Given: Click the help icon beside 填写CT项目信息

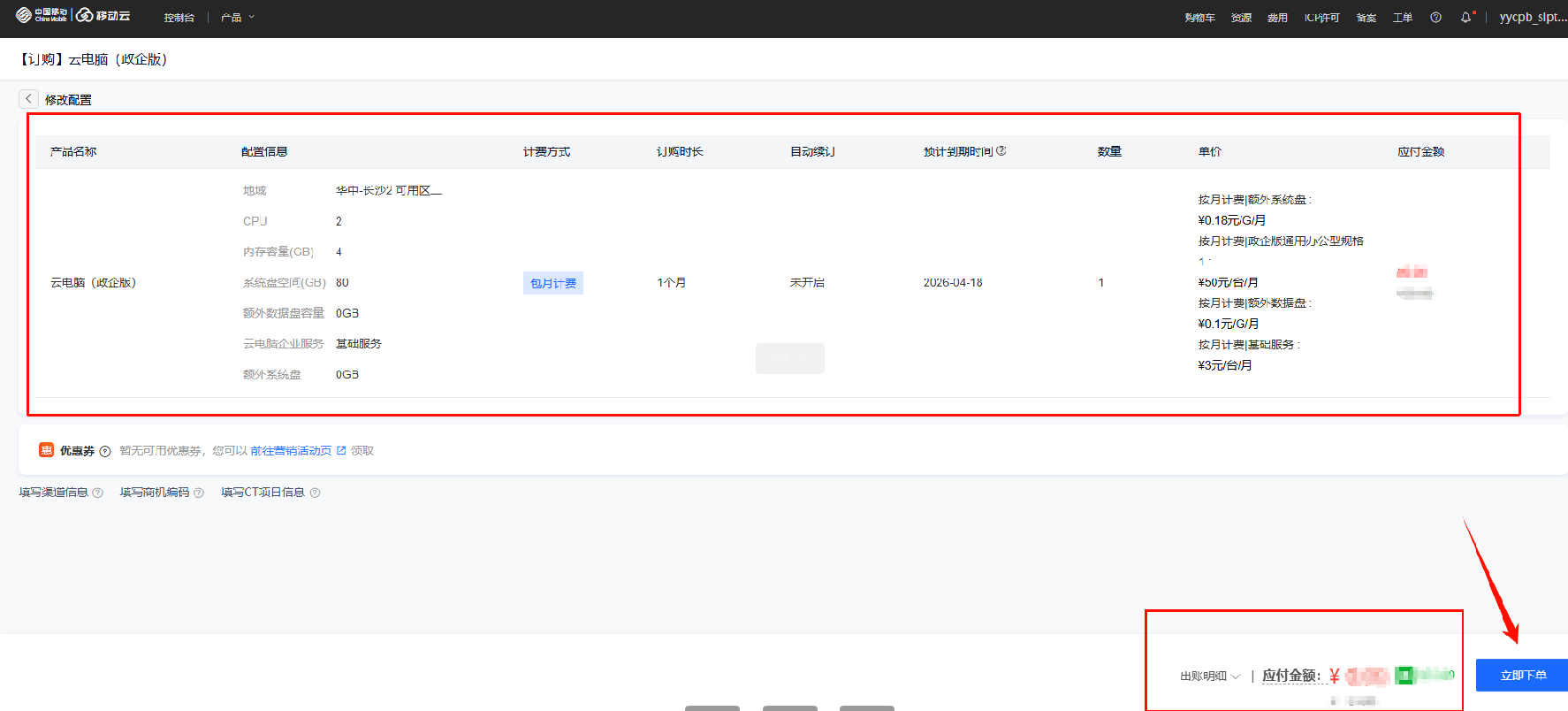Looking at the screenshot, I should pos(315,493).
